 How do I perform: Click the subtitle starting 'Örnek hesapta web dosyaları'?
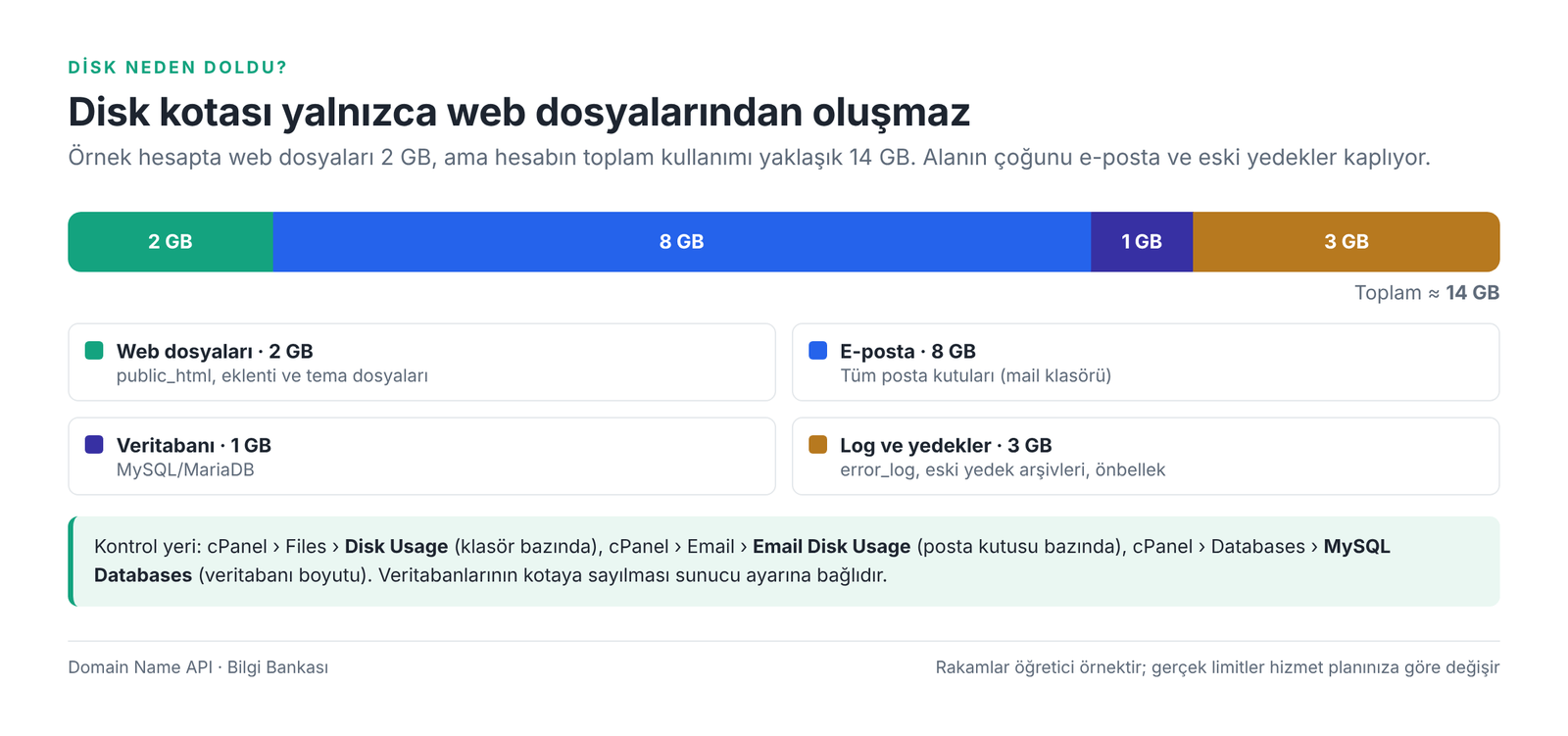(750, 158)
